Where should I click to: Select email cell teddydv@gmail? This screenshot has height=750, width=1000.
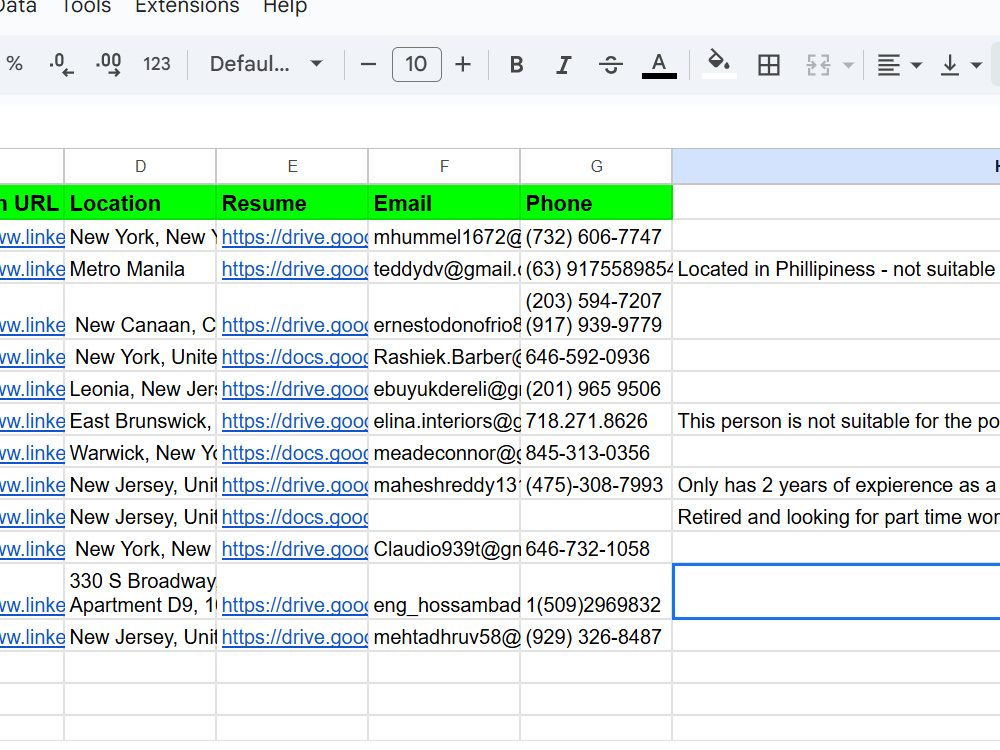444,269
